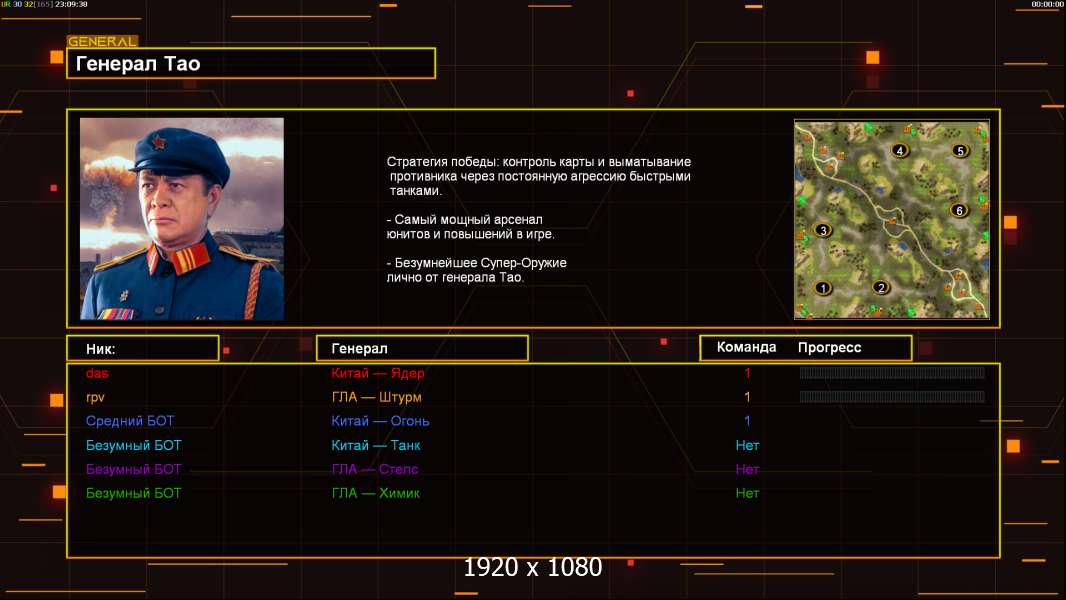Viewport: 1066px width, 600px height.
Task: Click the 'Генерал Тао' title box
Action: (251, 63)
